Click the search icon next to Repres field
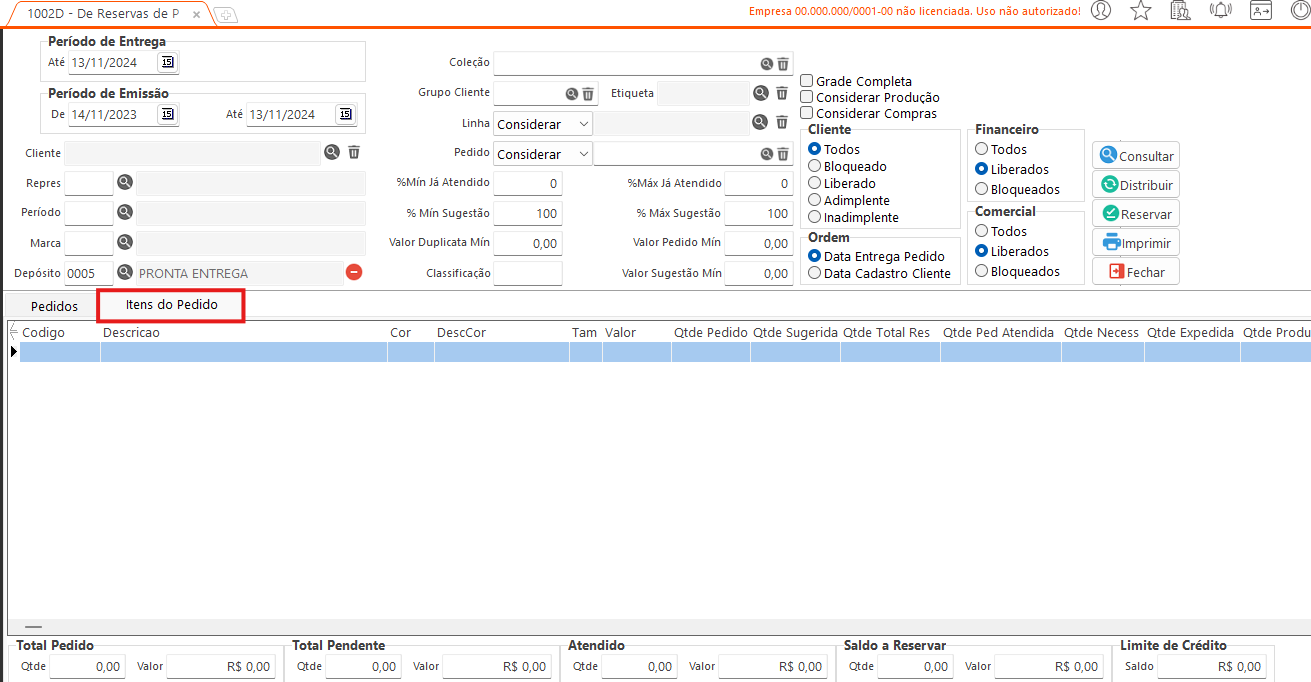 click(125, 183)
